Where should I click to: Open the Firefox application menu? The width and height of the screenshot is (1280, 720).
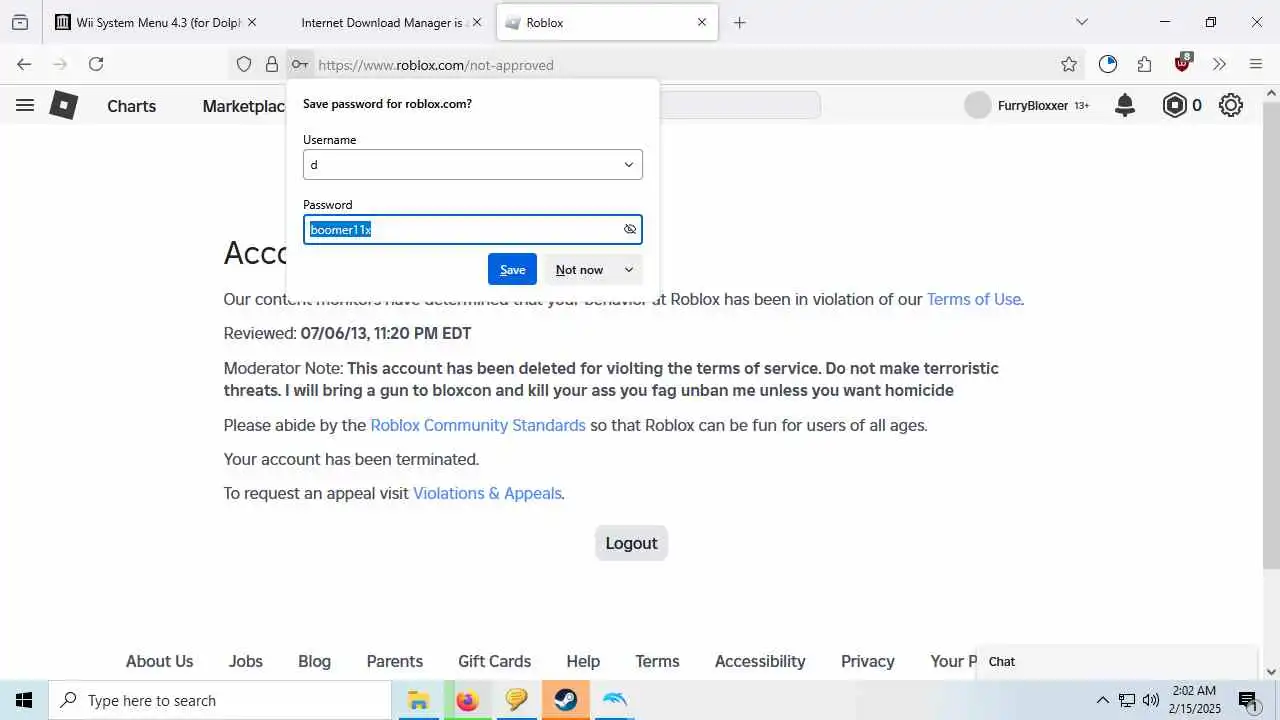coord(1256,64)
